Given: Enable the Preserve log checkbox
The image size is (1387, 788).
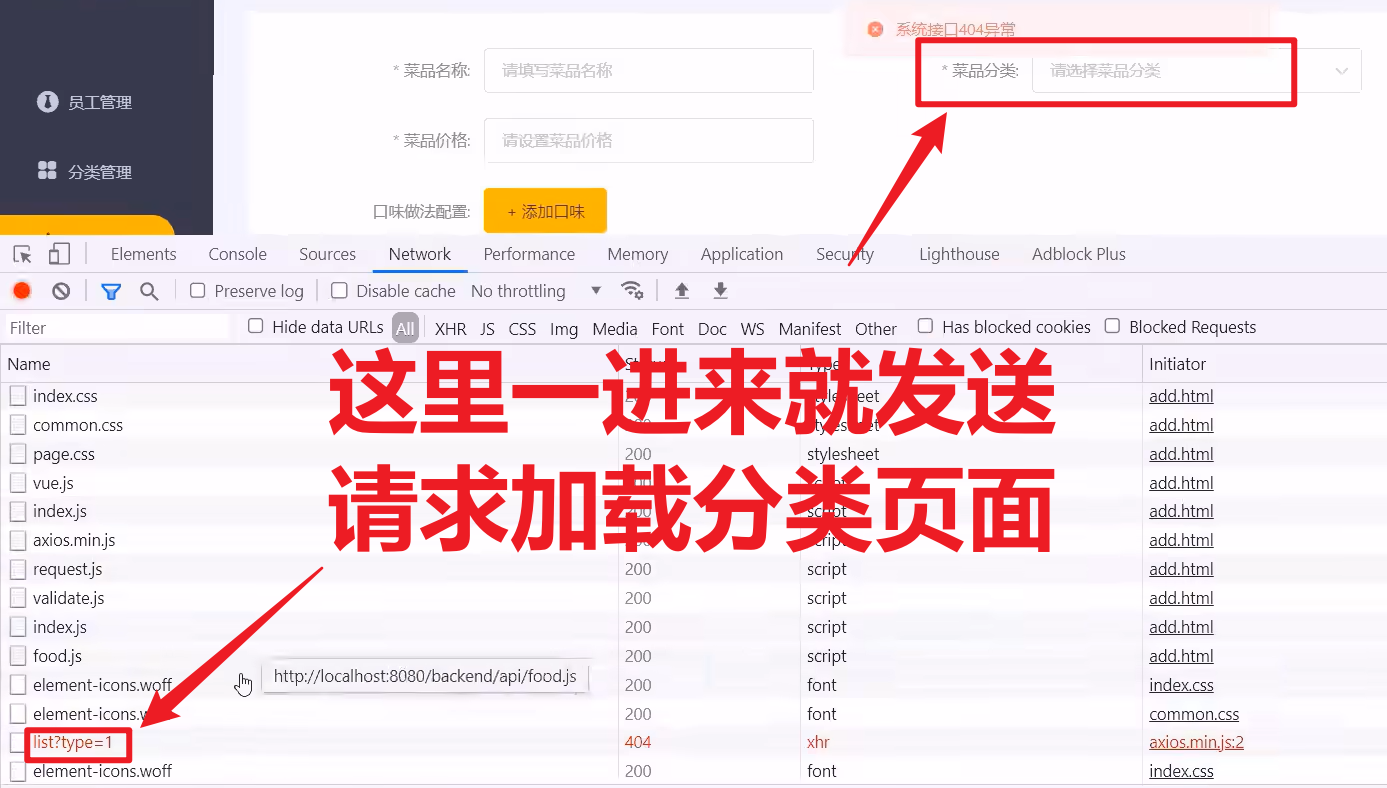Looking at the screenshot, I should point(198,291).
